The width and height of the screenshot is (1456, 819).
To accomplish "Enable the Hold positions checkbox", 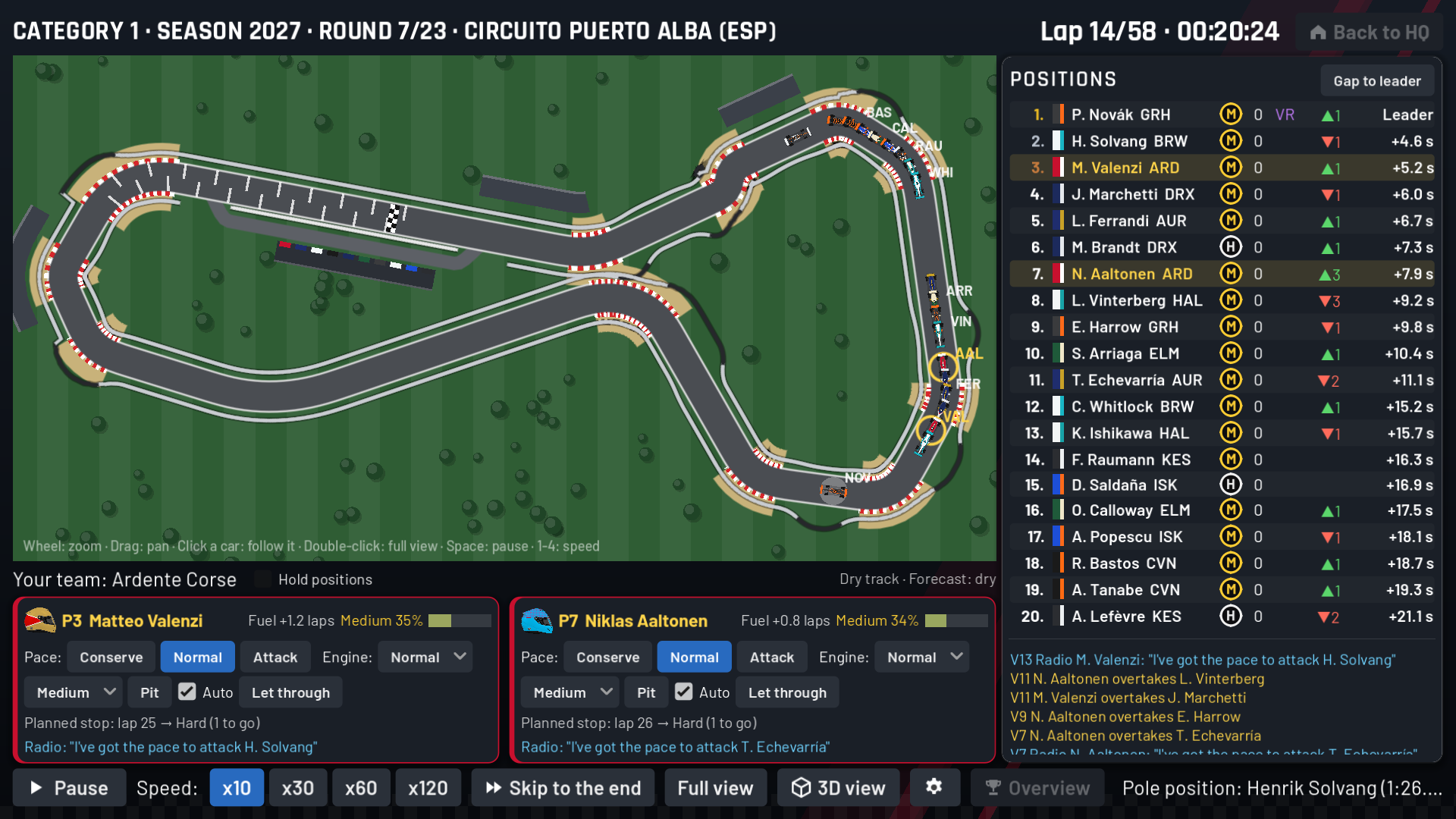I will pyautogui.click(x=263, y=579).
